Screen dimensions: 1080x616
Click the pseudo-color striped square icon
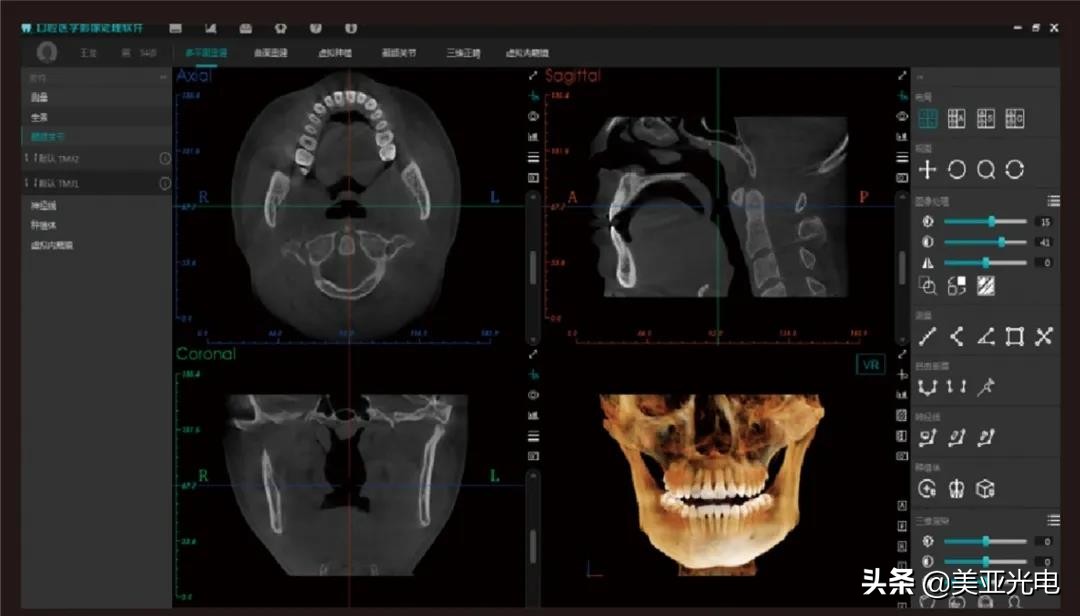pos(986,286)
